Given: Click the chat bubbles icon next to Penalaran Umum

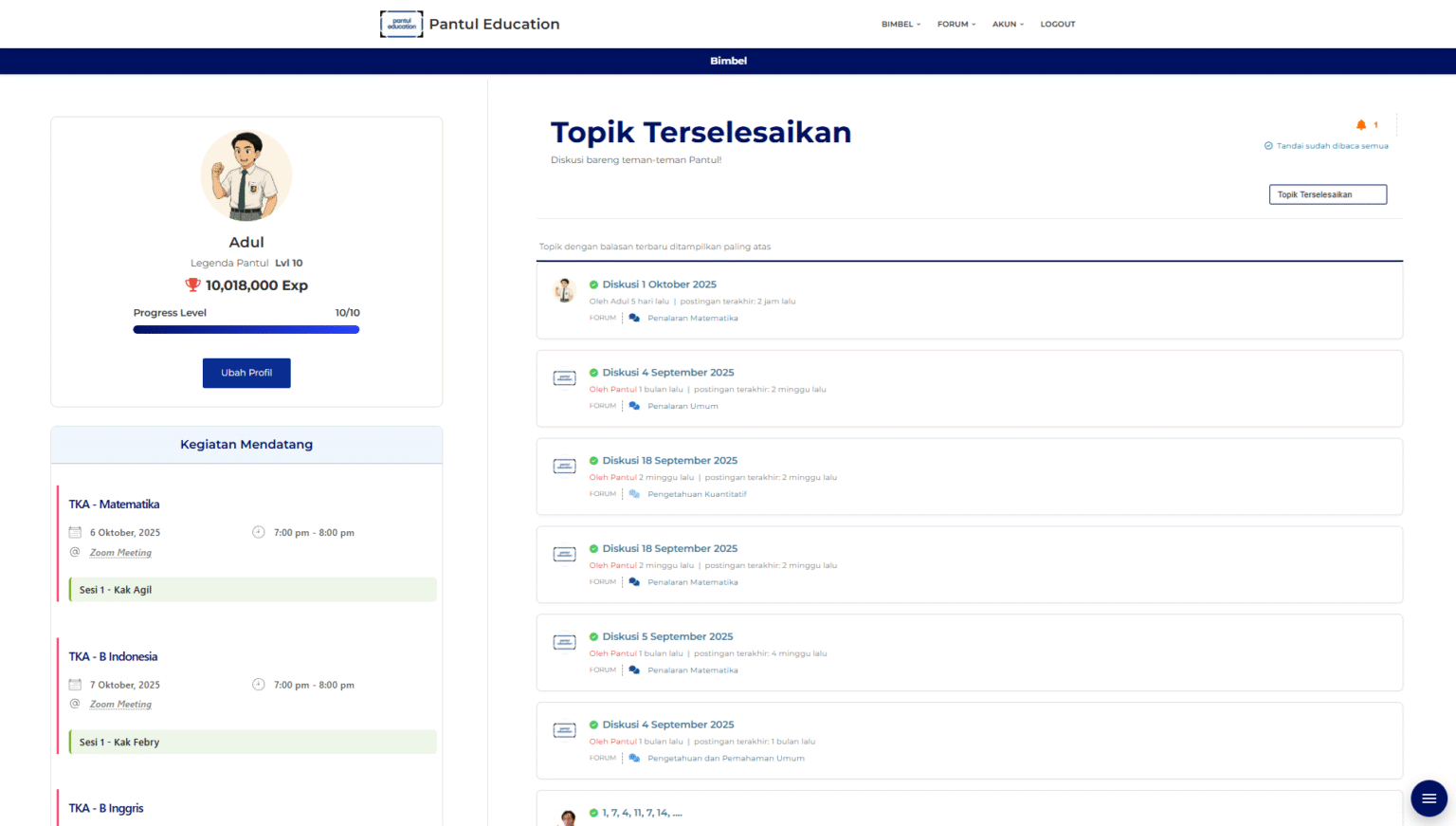Looking at the screenshot, I should [634, 406].
